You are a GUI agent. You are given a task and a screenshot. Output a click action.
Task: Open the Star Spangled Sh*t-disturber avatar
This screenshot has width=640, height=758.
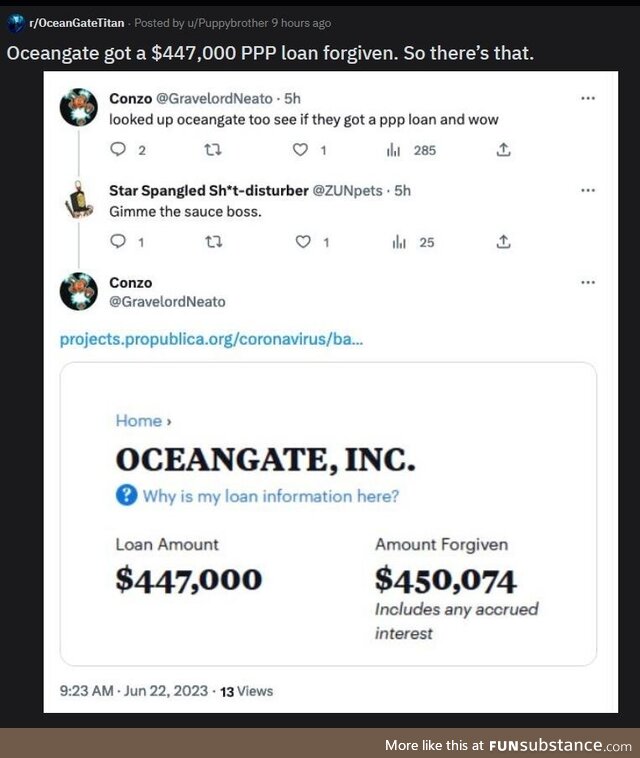tap(78, 200)
